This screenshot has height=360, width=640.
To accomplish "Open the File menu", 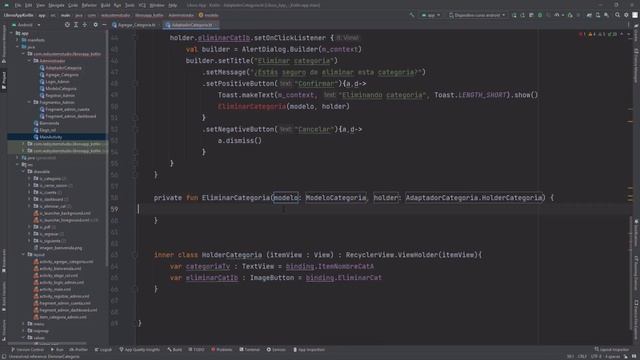I will click(18, 5).
